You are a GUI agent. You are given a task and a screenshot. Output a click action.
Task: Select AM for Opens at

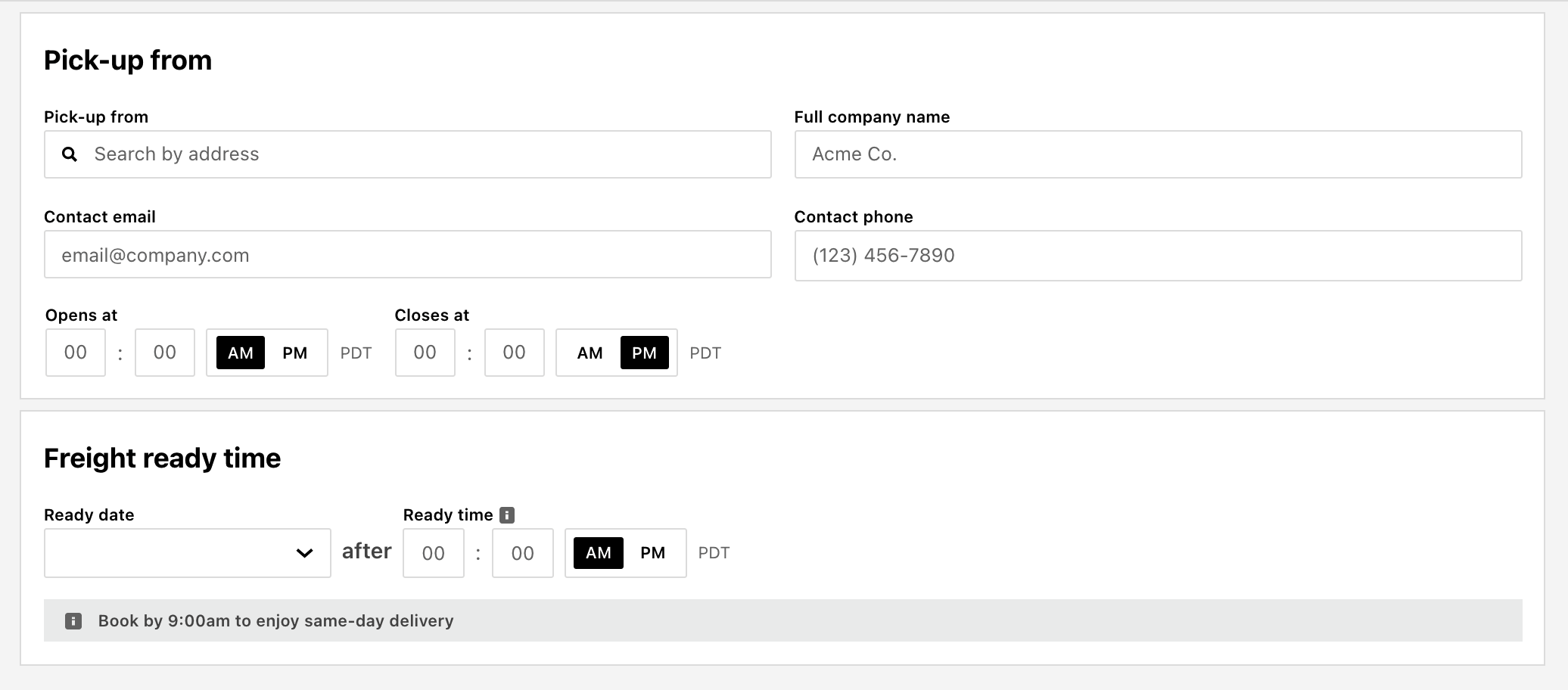point(241,353)
